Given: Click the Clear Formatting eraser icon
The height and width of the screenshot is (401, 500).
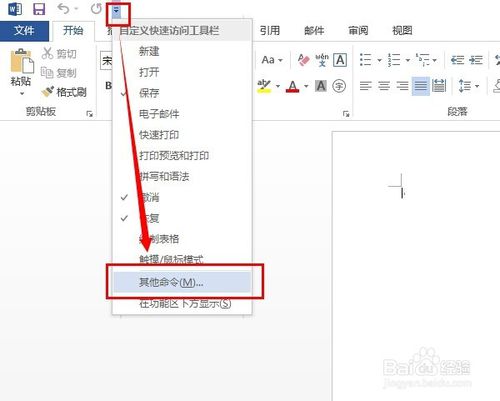Looking at the screenshot, I should [x=303, y=60].
